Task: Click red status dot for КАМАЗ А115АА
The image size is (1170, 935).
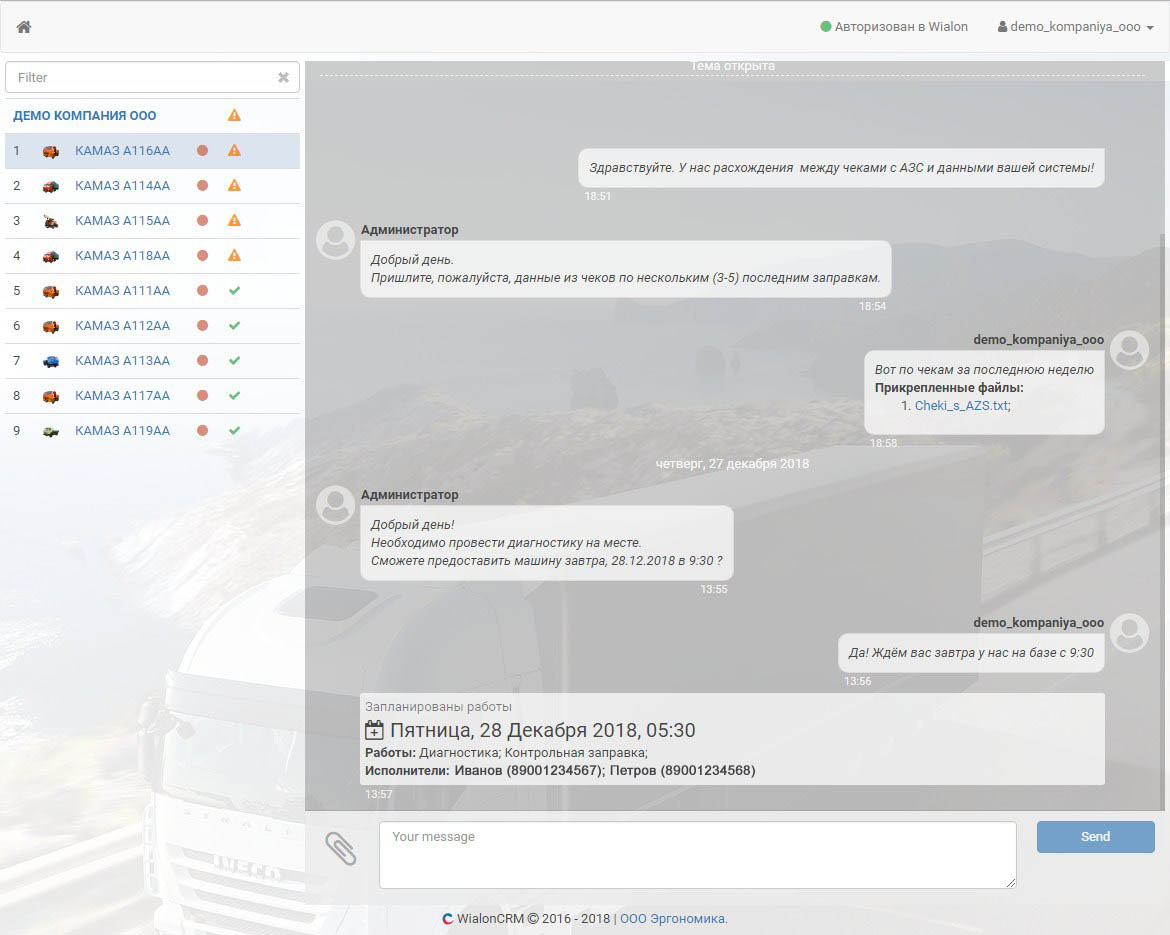Action: tap(202, 221)
